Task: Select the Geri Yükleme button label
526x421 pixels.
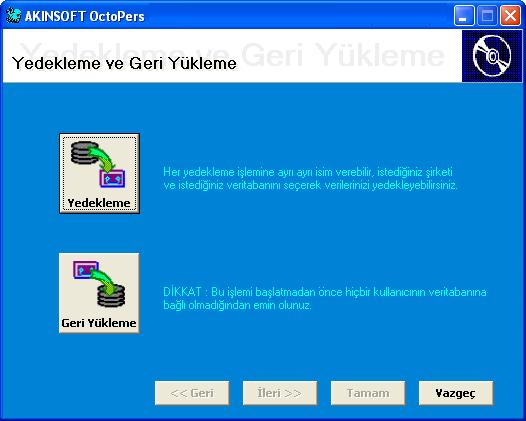Action: 99,323
